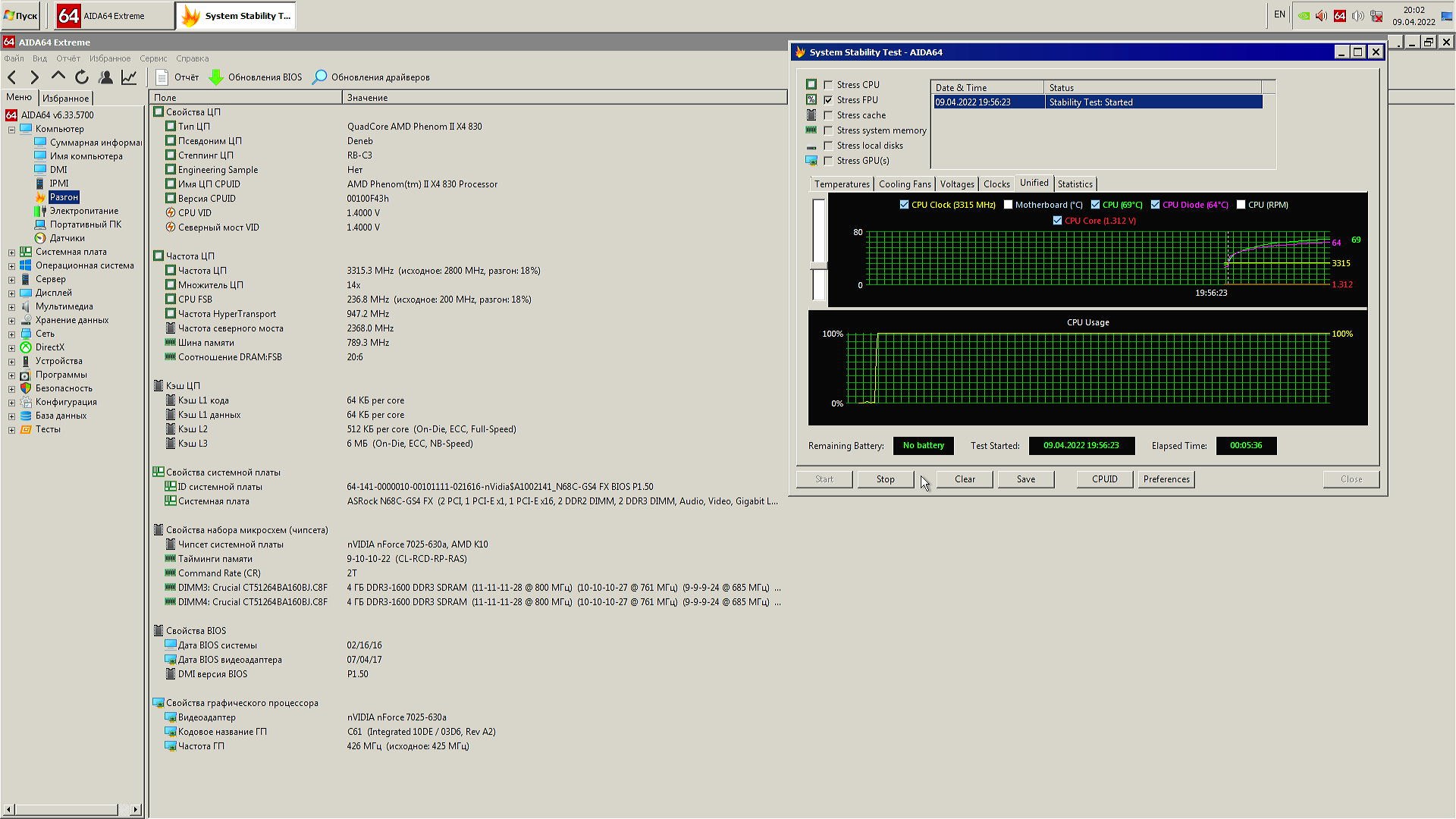This screenshot has height=819, width=1456.
Task: Click the Back navigation arrow in toolbar
Action: tap(12, 77)
